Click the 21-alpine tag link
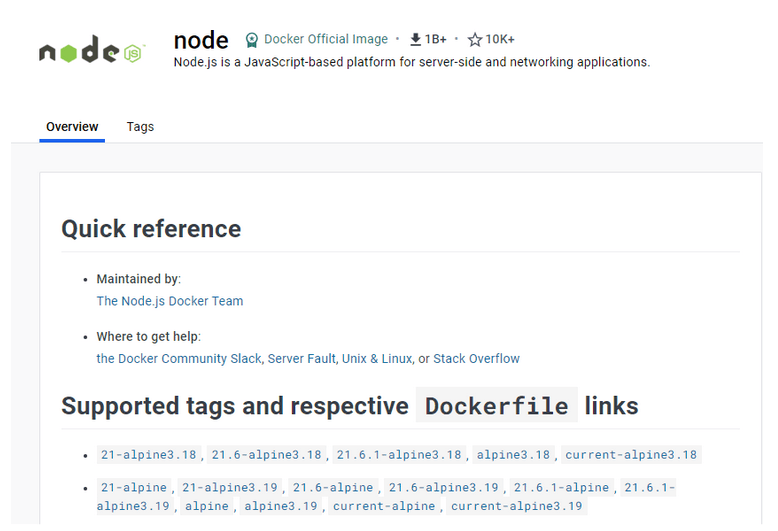778x531 pixels. pyautogui.click(x=134, y=488)
